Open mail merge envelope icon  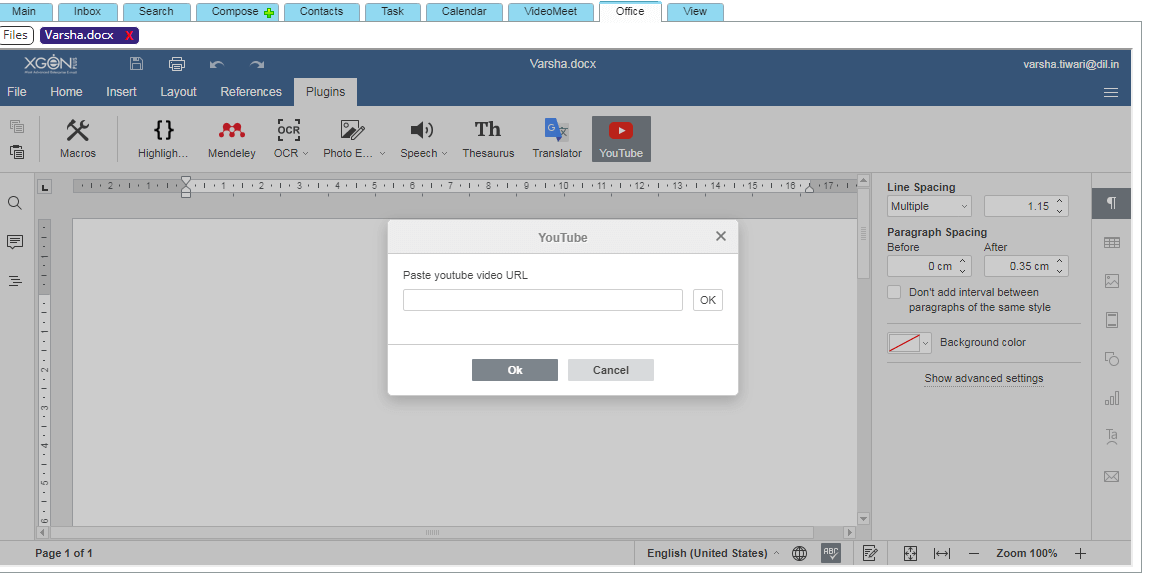click(1112, 477)
